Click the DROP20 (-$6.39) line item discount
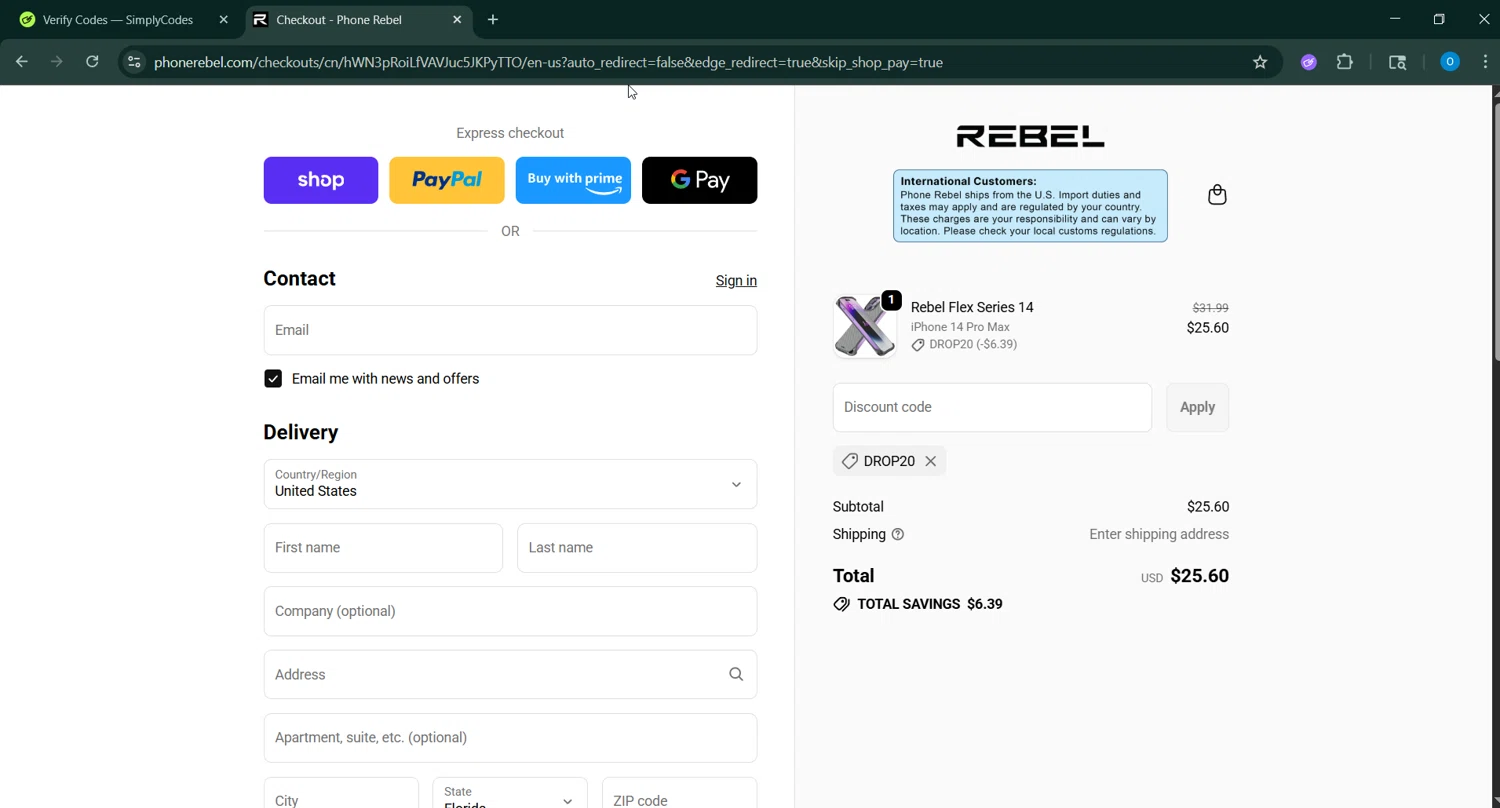Image resolution: width=1500 pixels, height=808 pixels. (964, 344)
